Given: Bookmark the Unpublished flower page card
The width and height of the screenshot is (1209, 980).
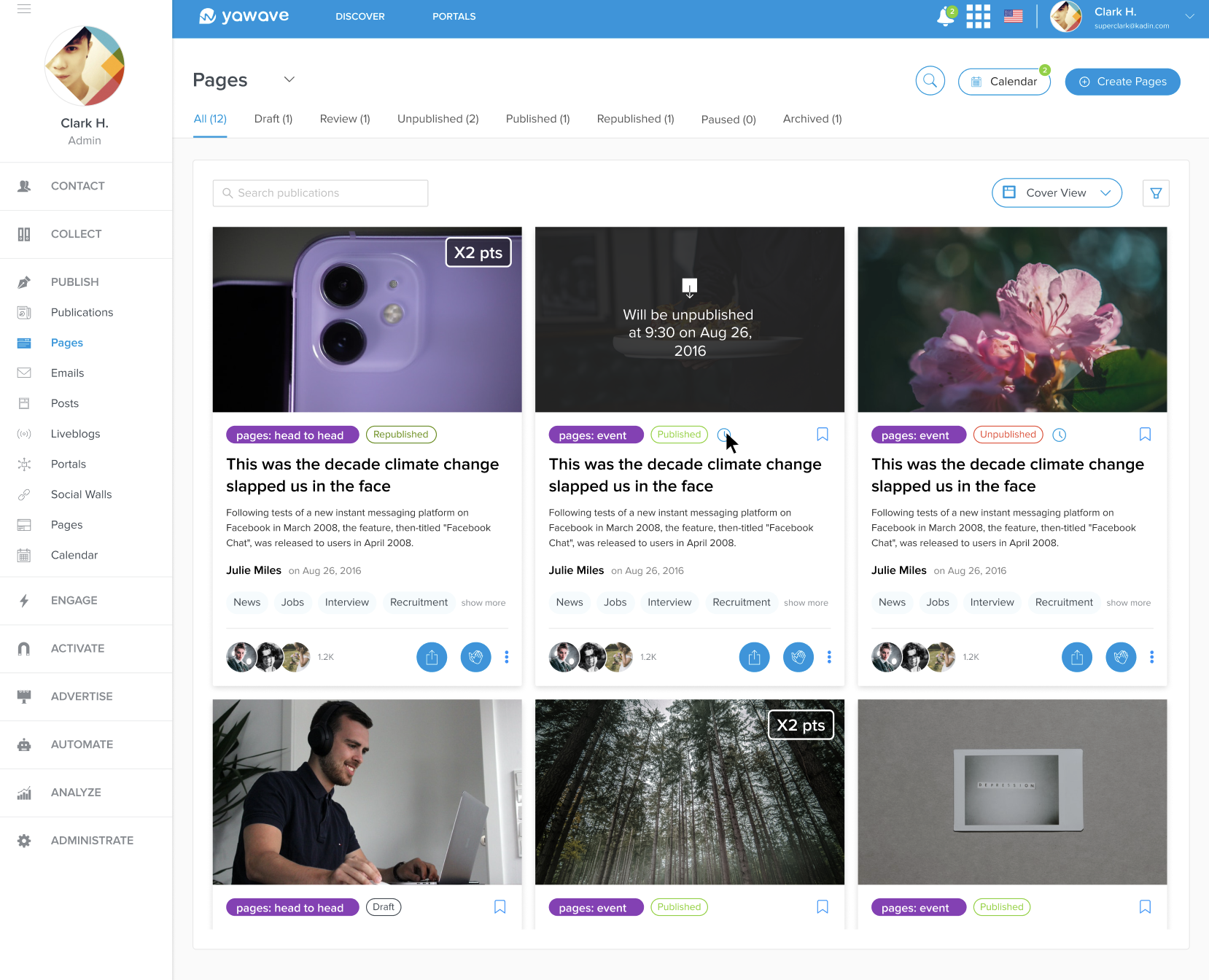Looking at the screenshot, I should pos(1145,434).
